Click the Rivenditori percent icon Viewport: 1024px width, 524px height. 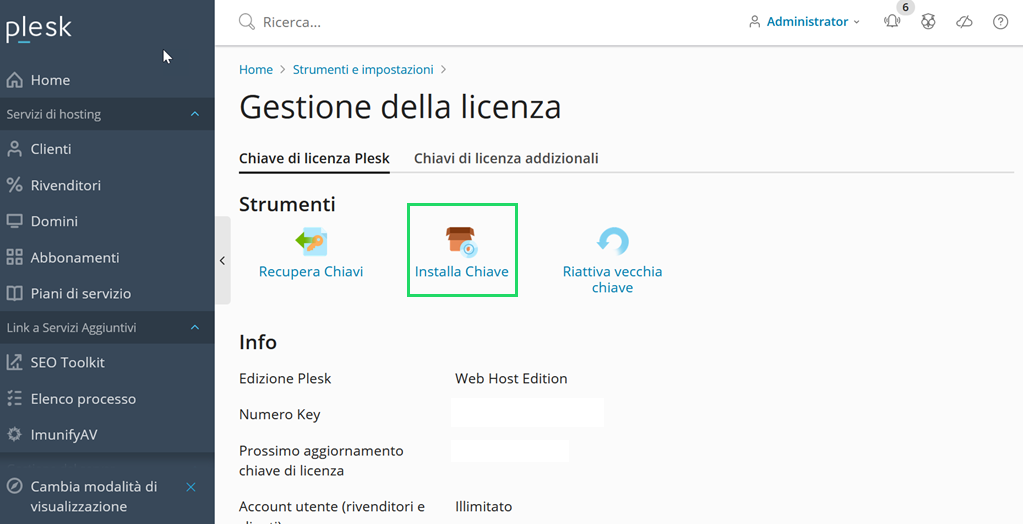(14, 185)
